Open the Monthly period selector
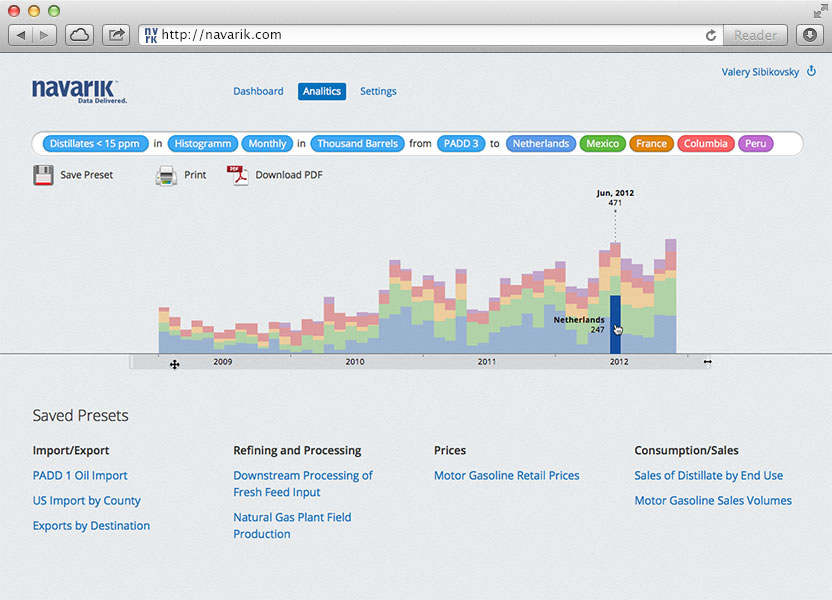 (x=267, y=144)
